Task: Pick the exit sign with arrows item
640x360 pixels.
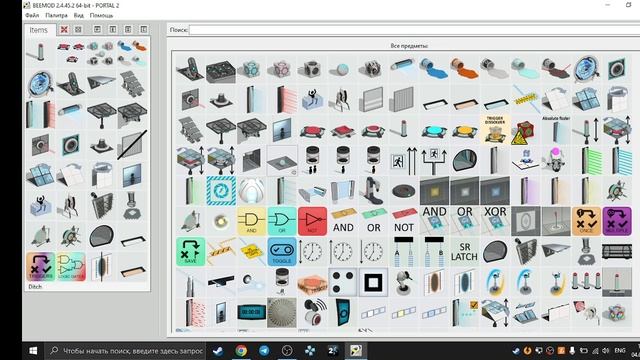Action: 404,160
